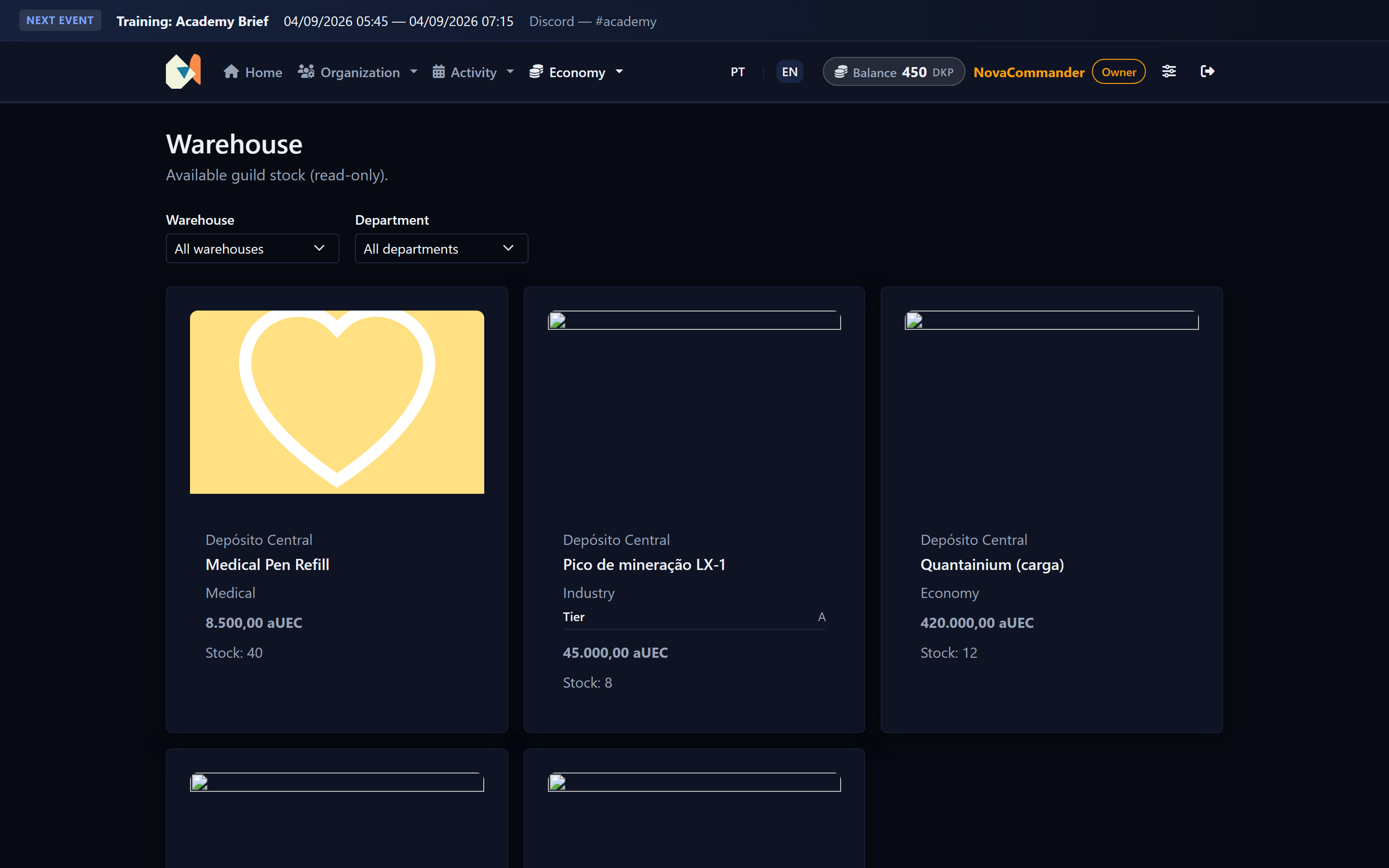Click Stock: 40 text
The height and width of the screenshot is (868, 1389).
point(233,653)
